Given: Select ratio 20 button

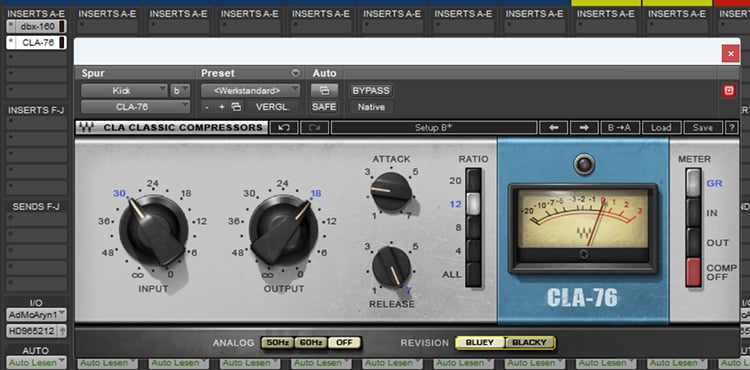Looking at the screenshot, I should [474, 180].
